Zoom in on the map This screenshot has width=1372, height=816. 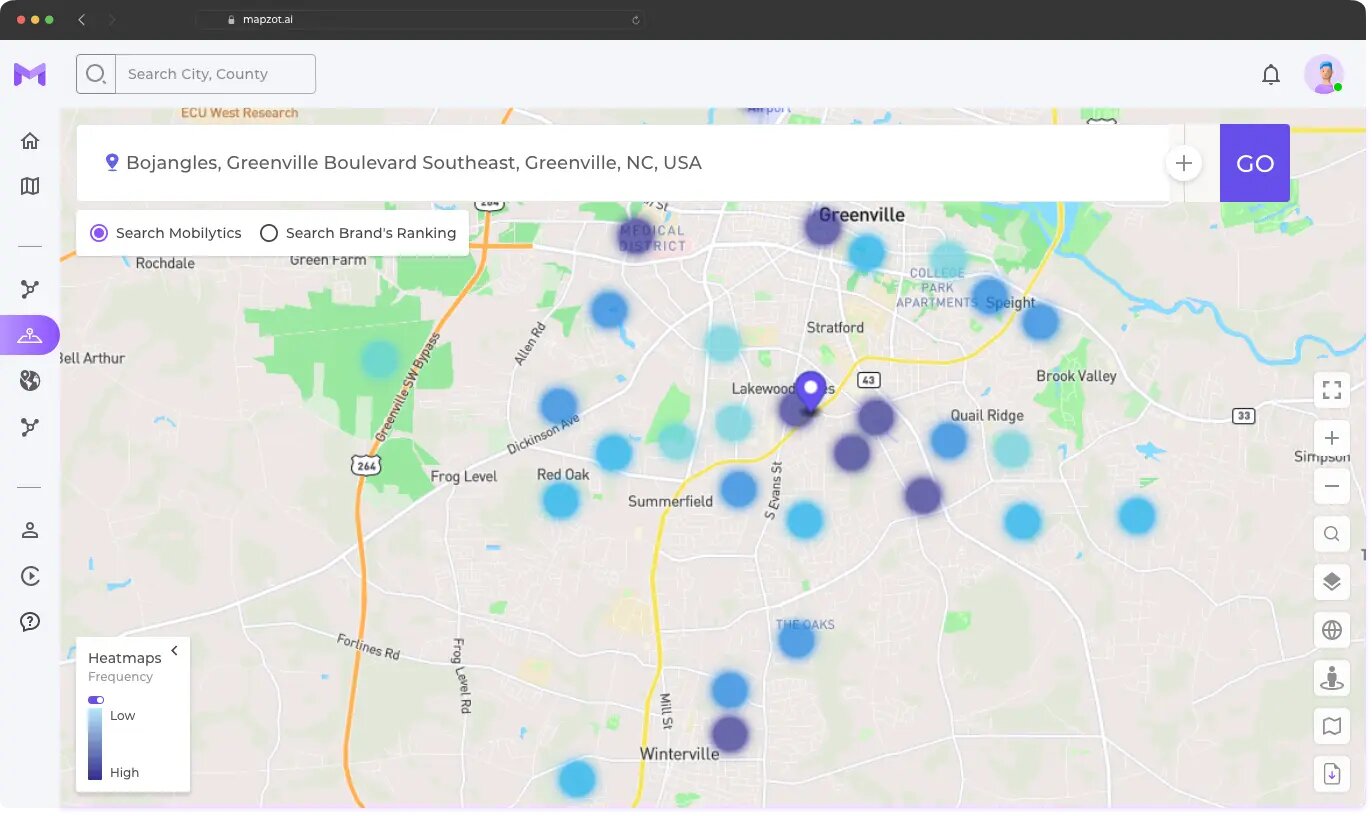click(1332, 438)
